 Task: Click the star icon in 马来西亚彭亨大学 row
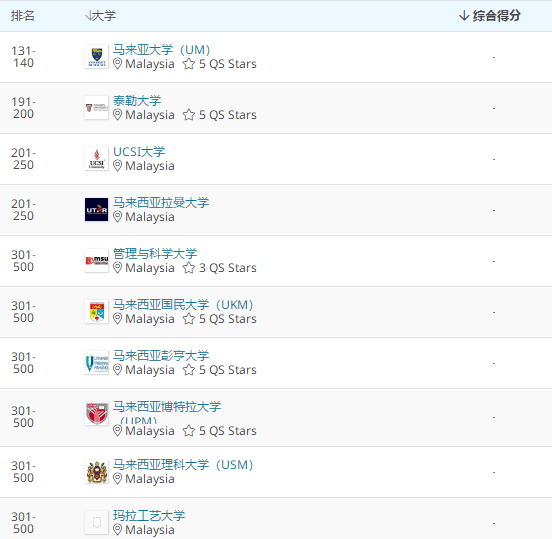click(189, 370)
